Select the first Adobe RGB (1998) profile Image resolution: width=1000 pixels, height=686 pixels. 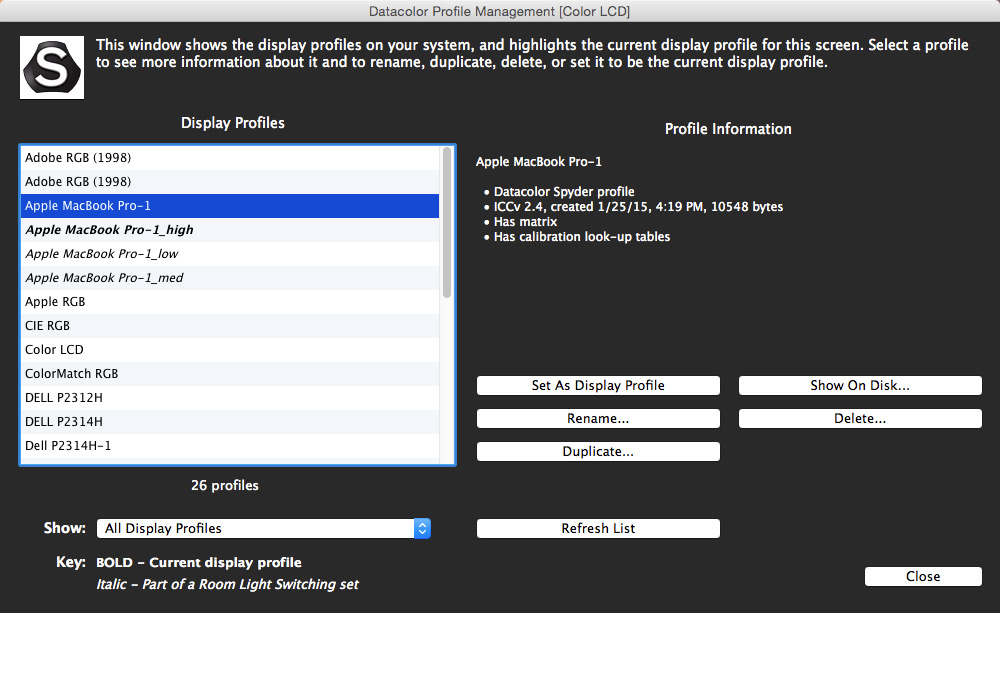pyautogui.click(x=230, y=157)
